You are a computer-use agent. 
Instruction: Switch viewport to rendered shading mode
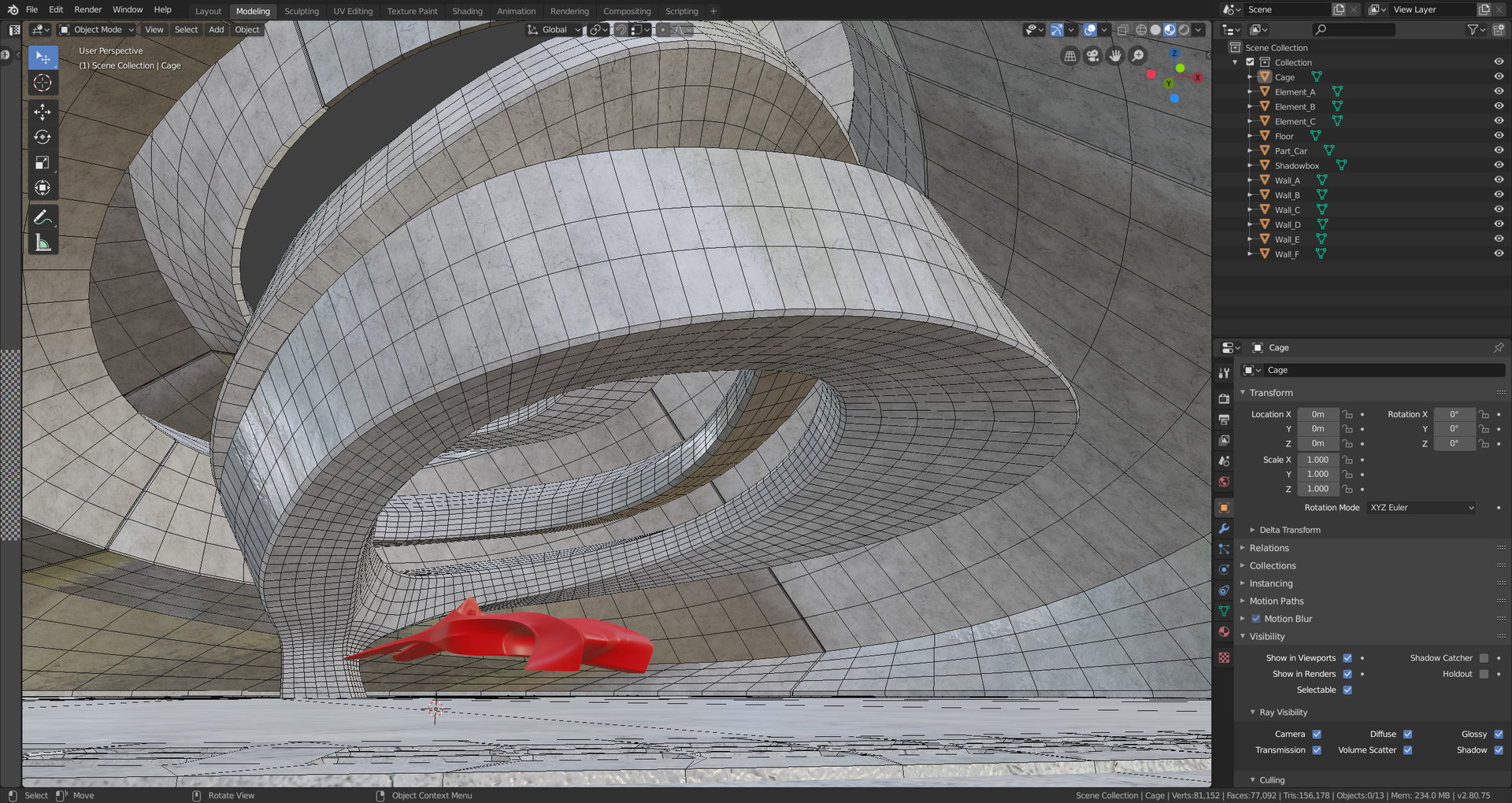click(1184, 29)
